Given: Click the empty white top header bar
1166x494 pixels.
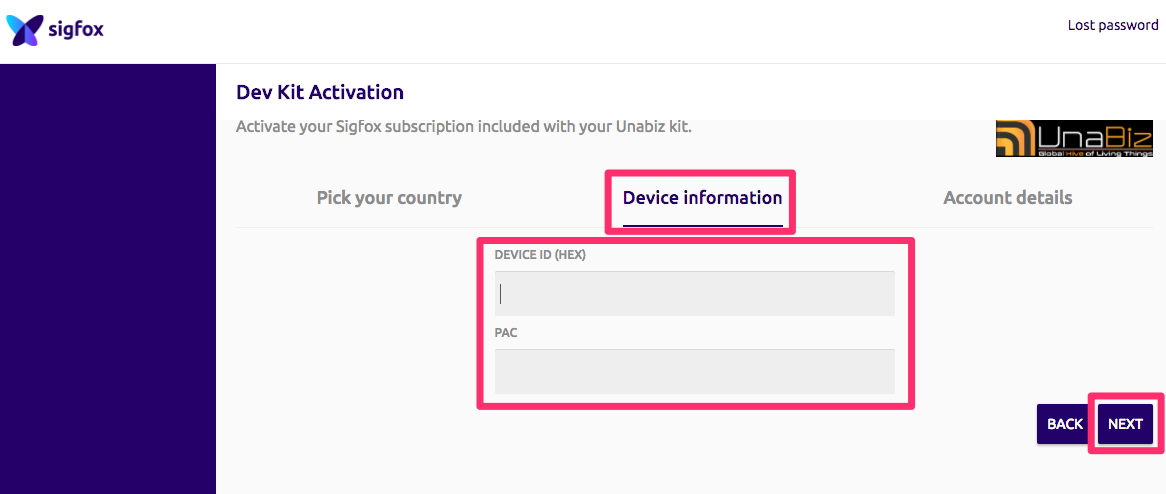Looking at the screenshot, I should click(x=580, y=30).
